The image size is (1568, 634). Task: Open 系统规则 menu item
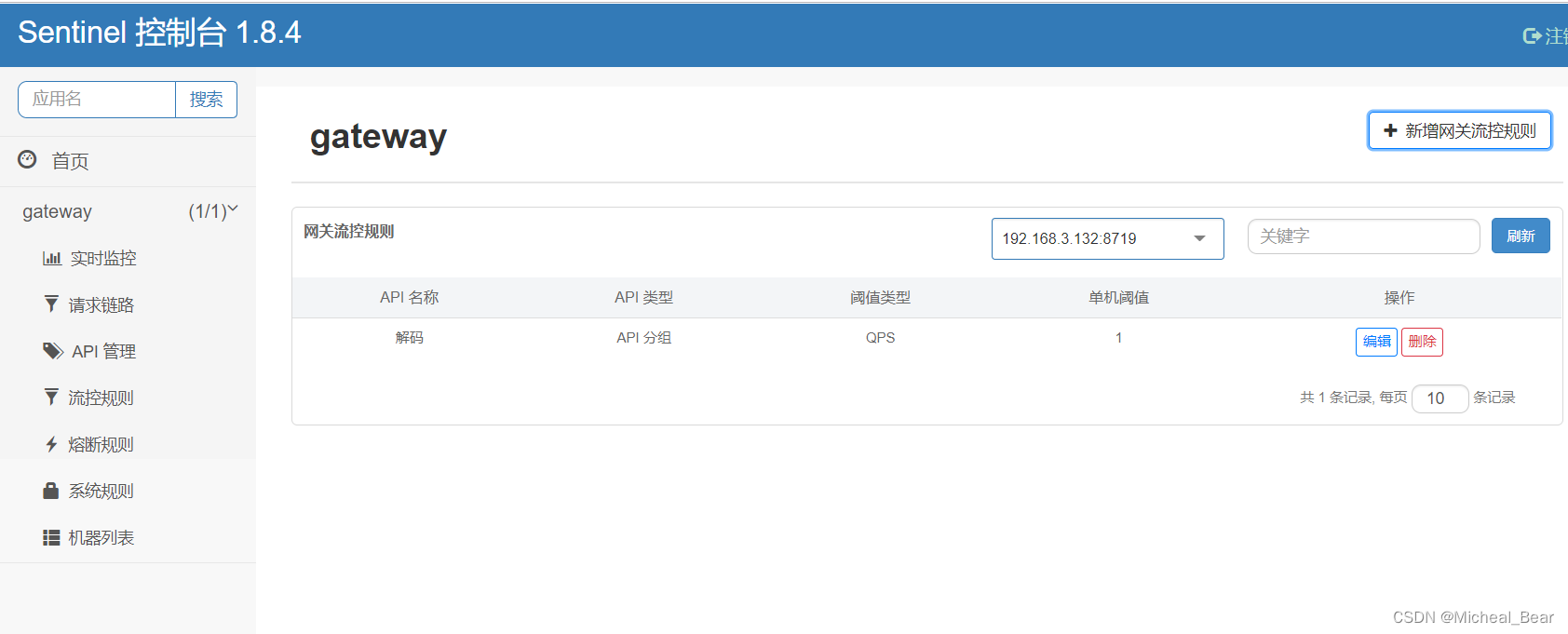pyautogui.click(x=101, y=491)
